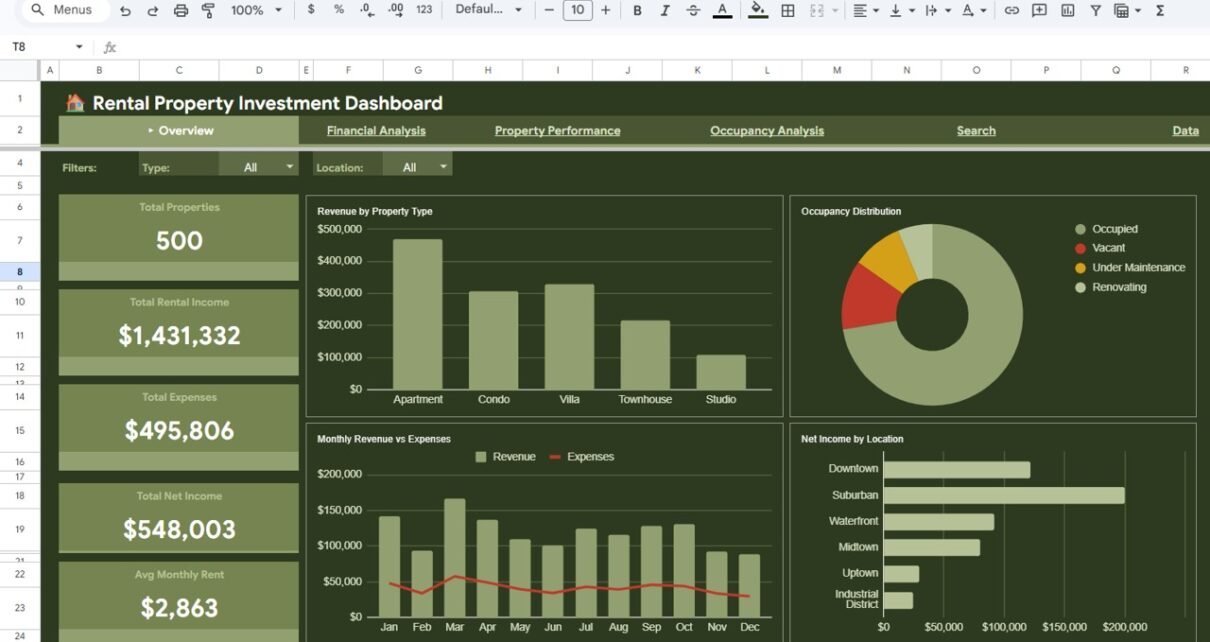Open the Occupancy Analysis tab
The image size is (1210, 642).
[x=767, y=131]
